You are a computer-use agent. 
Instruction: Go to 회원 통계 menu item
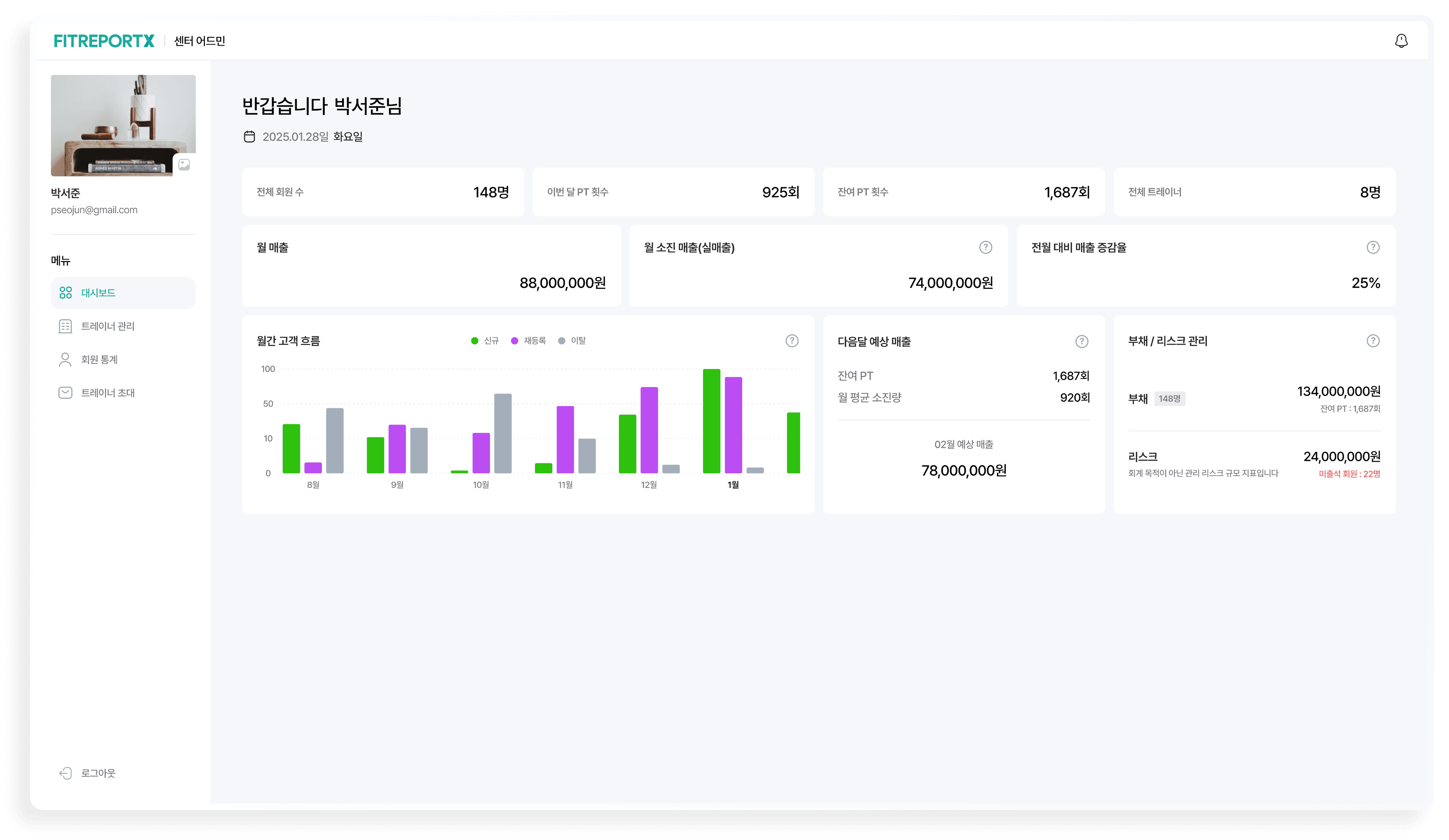pyautogui.click(x=99, y=359)
